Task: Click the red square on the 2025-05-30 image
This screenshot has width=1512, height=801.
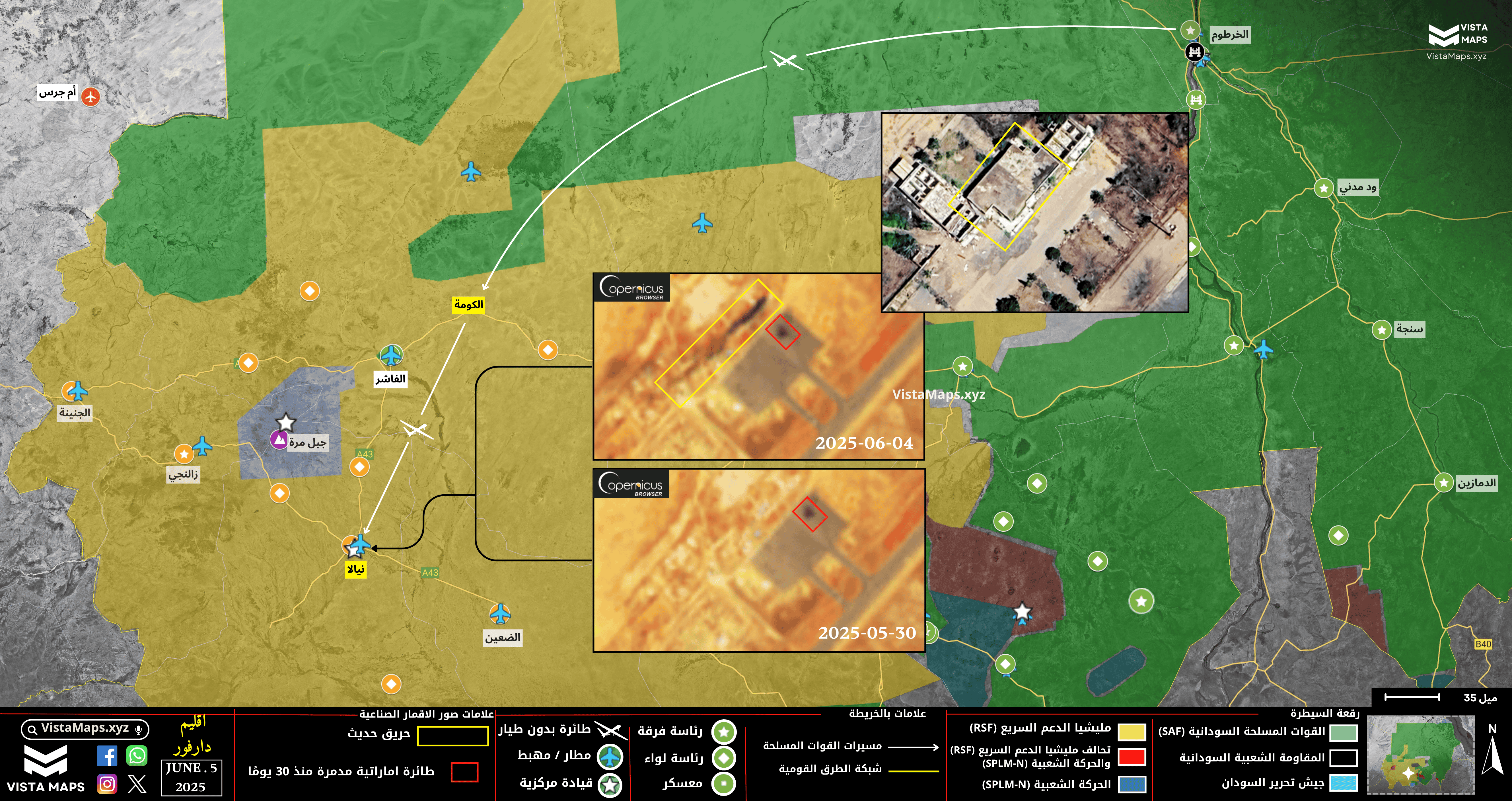Action: point(809,514)
